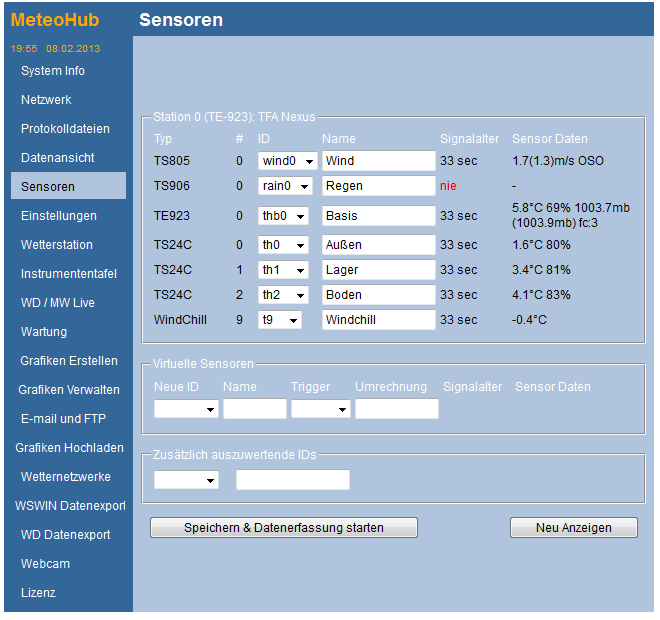This screenshot has height=620, width=660.
Task: Open the Webcam sidebar entry
Action: click(46, 564)
